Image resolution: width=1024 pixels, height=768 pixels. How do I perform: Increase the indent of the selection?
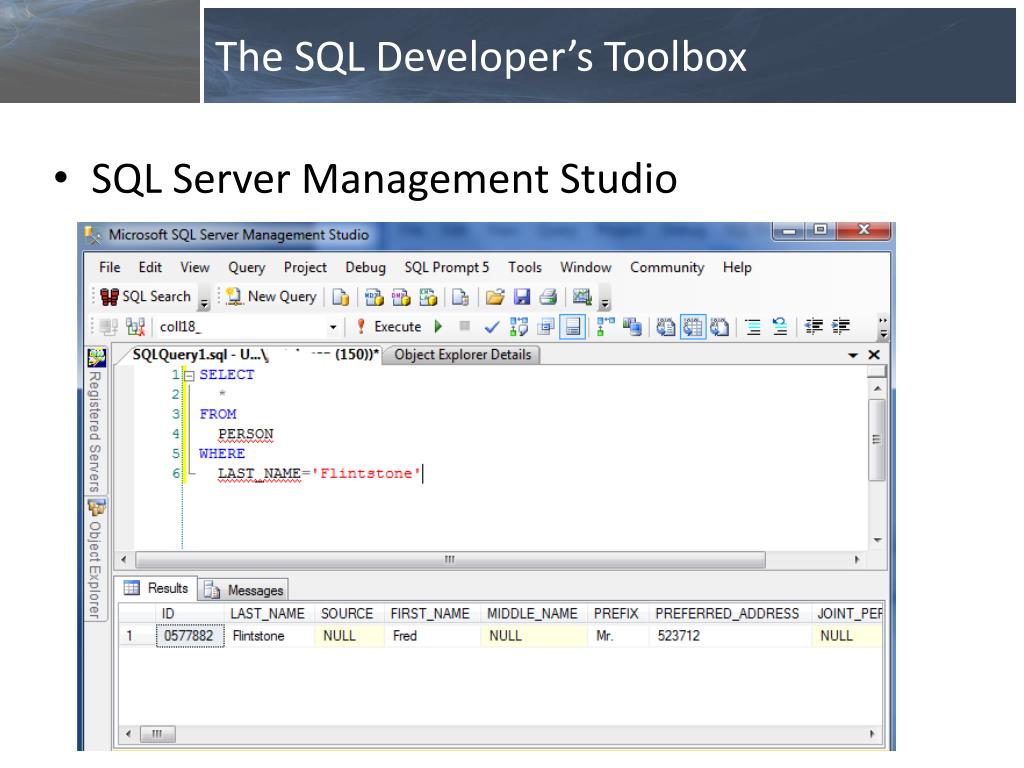coord(840,327)
